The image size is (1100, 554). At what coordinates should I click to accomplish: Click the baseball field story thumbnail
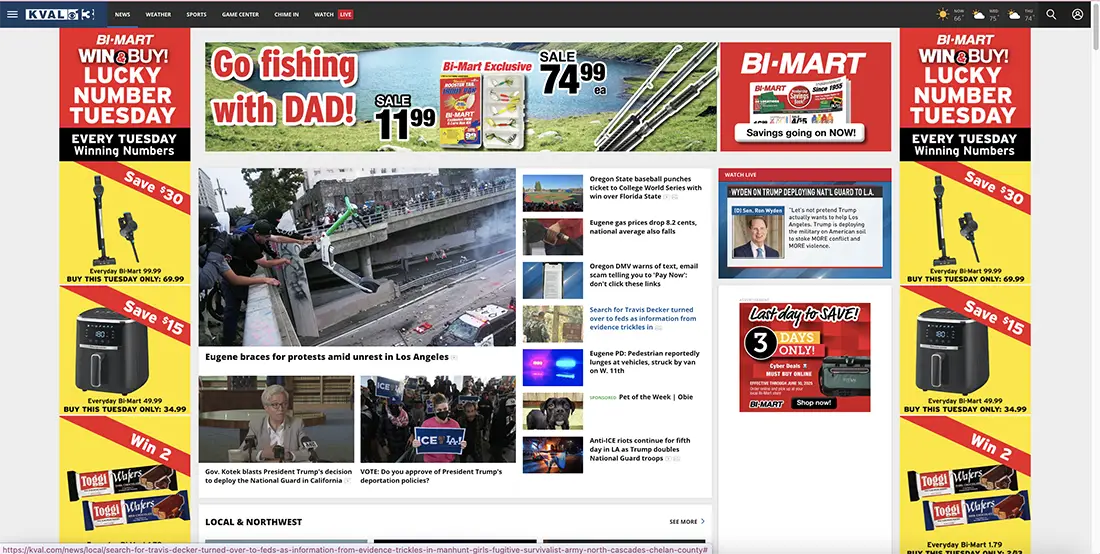pos(553,193)
